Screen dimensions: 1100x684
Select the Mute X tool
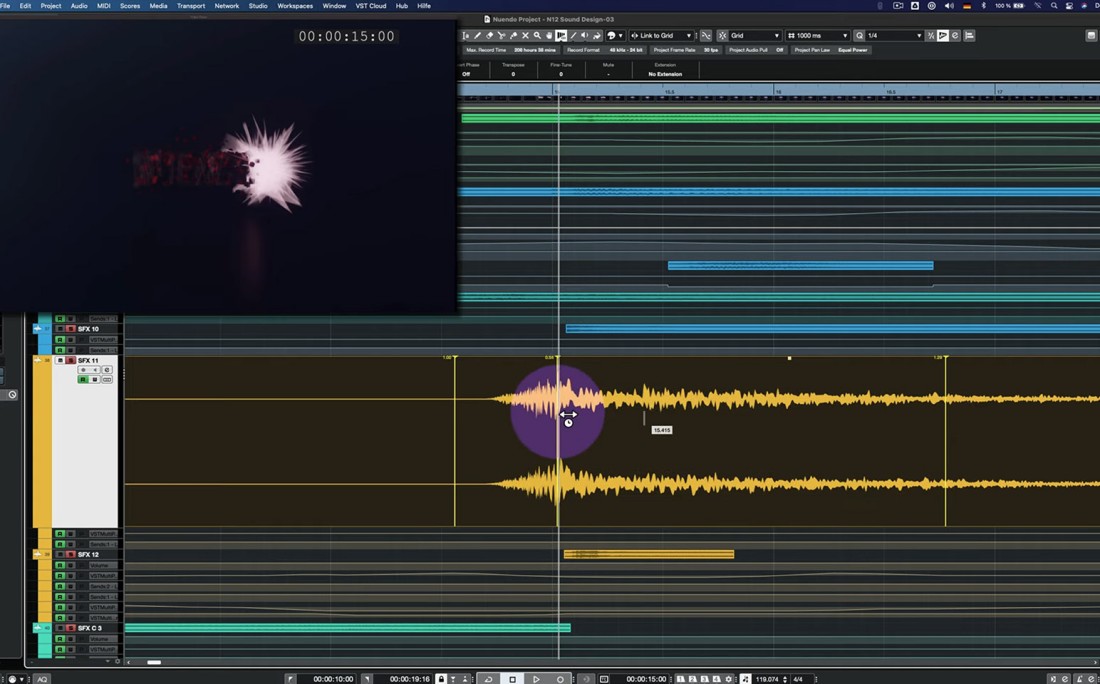click(x=525, y=36)
